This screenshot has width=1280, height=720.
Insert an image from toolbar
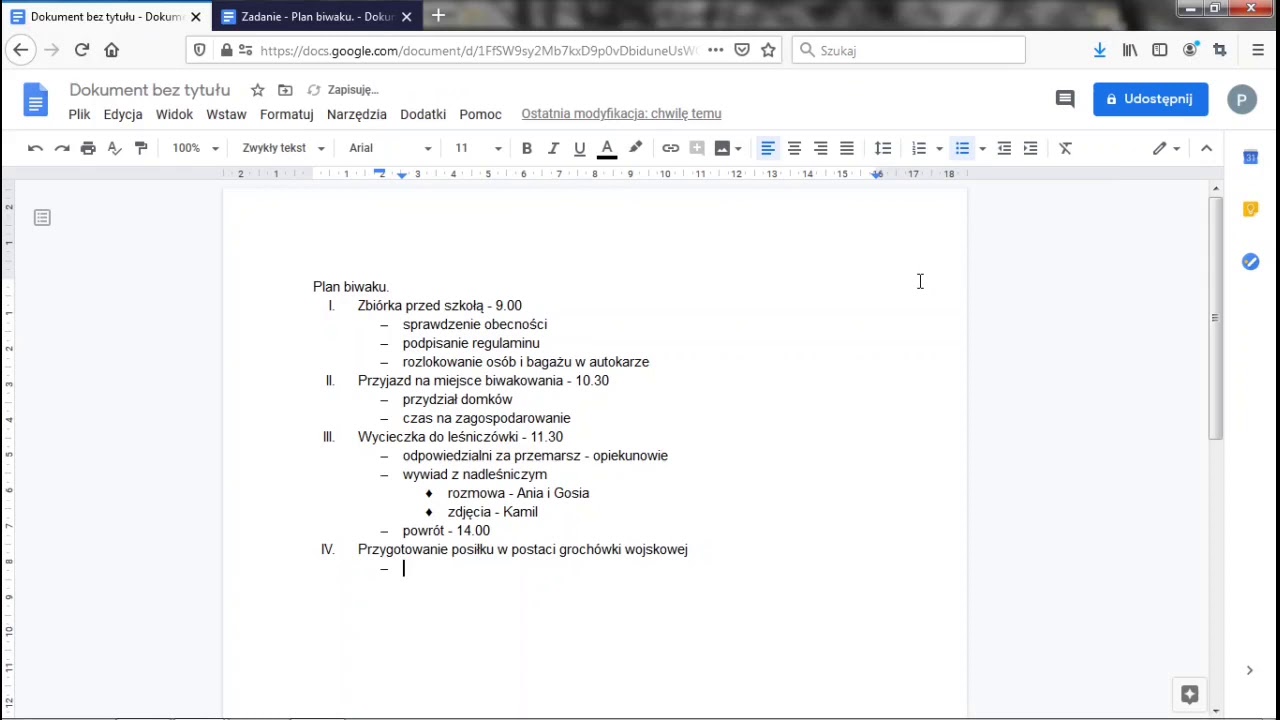[722, 148]
